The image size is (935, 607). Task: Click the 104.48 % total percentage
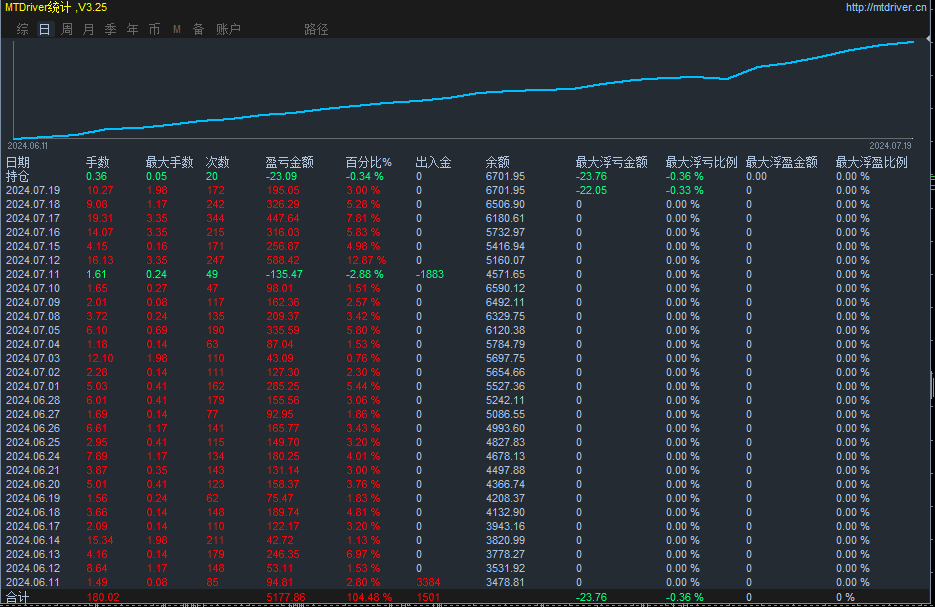pyautogui.click(x=369, y=597)
